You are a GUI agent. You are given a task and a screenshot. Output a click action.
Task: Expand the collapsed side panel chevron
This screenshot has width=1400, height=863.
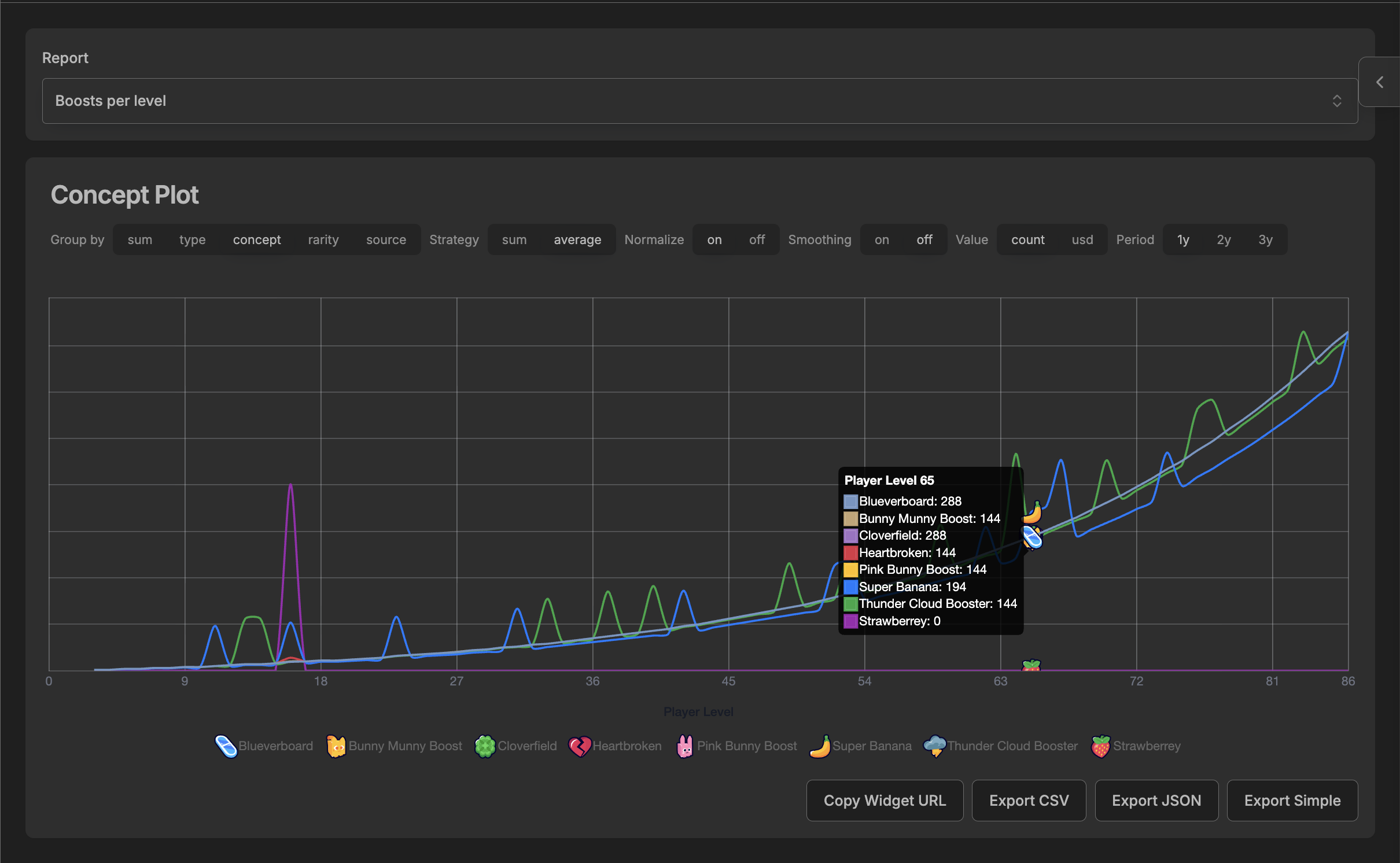click(x=1380, y=82)
